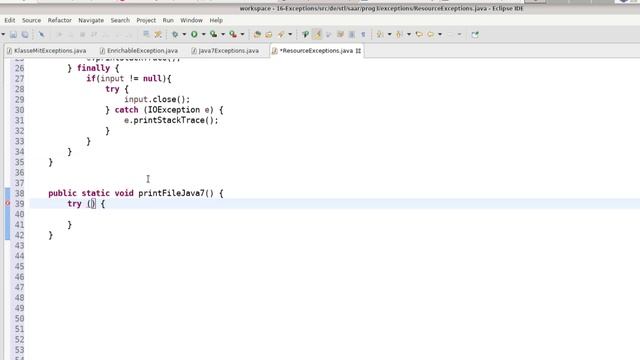Click the 'try' keyword on line 28
The height and width of the screenshot is (360, 640).
click(112, 89)
